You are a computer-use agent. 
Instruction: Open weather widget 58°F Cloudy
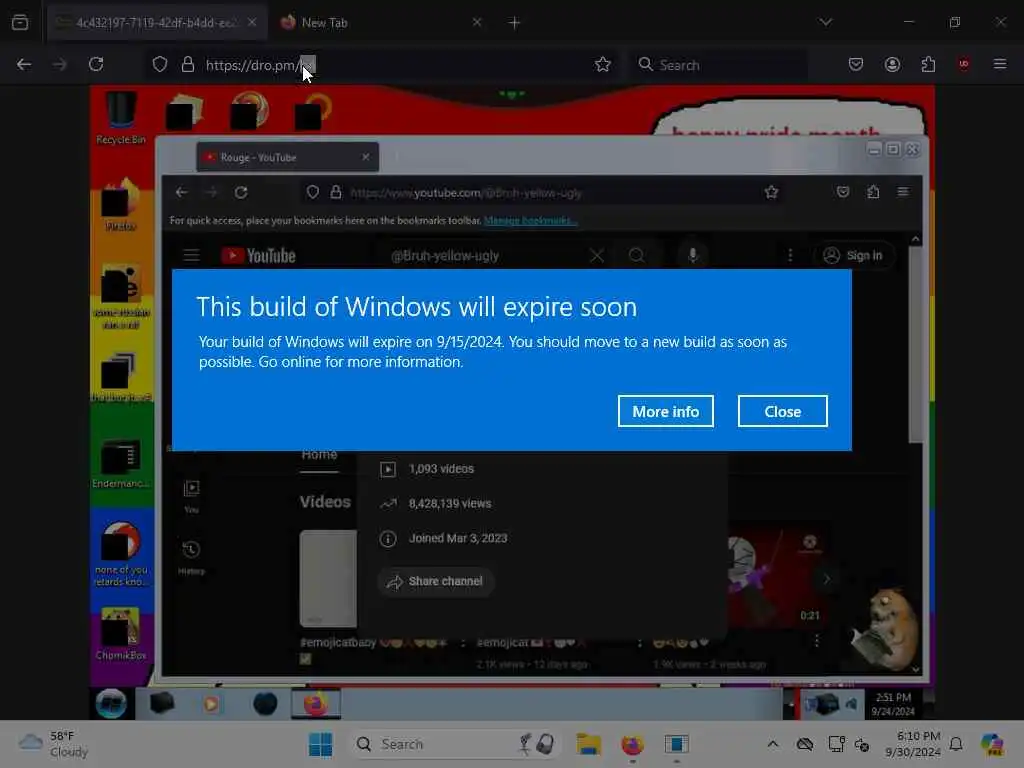(54, 744)
